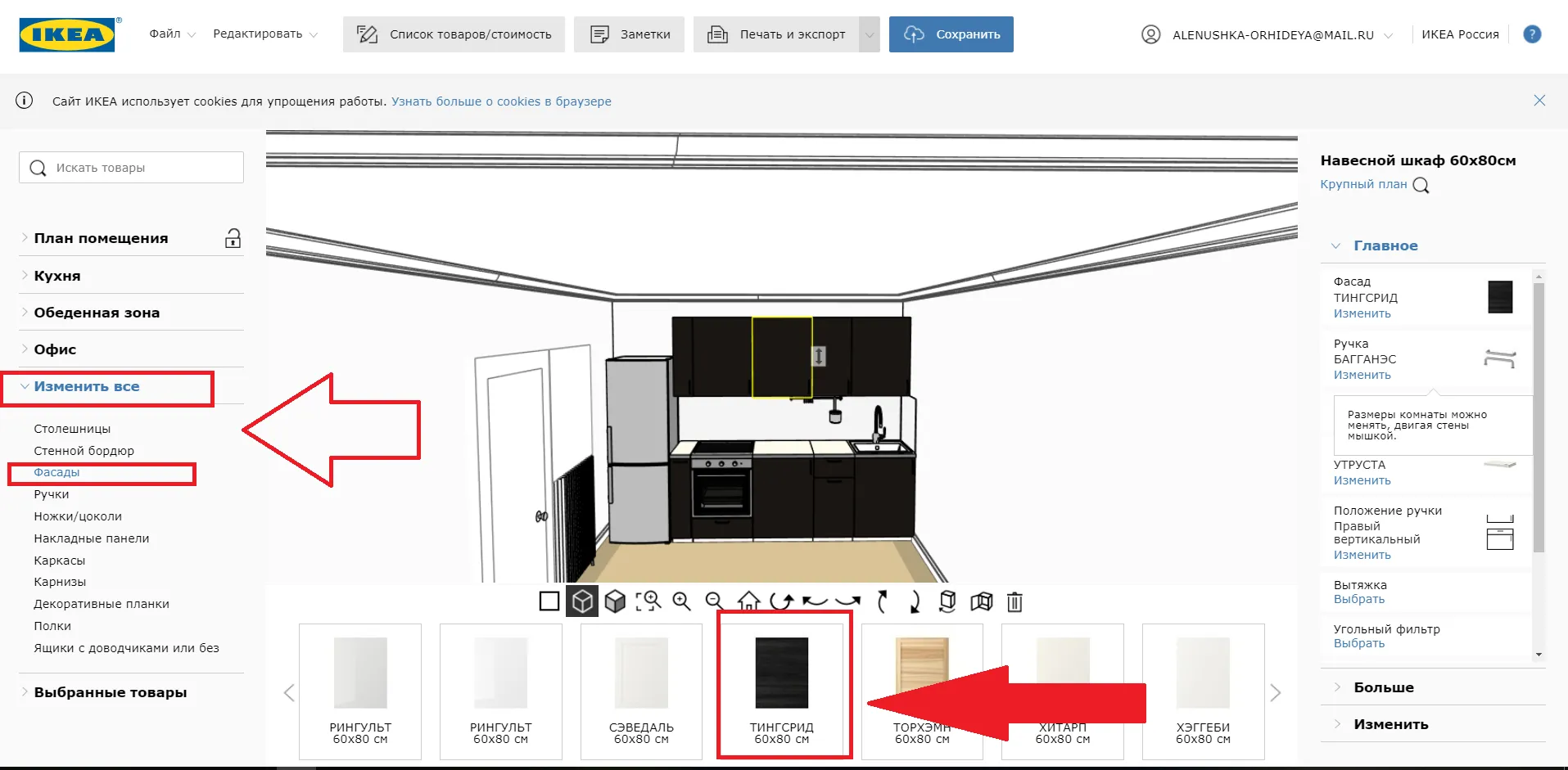Select Ручки in Изменить все list
The width and height of the screenshot is (1568, 770).
52,494
